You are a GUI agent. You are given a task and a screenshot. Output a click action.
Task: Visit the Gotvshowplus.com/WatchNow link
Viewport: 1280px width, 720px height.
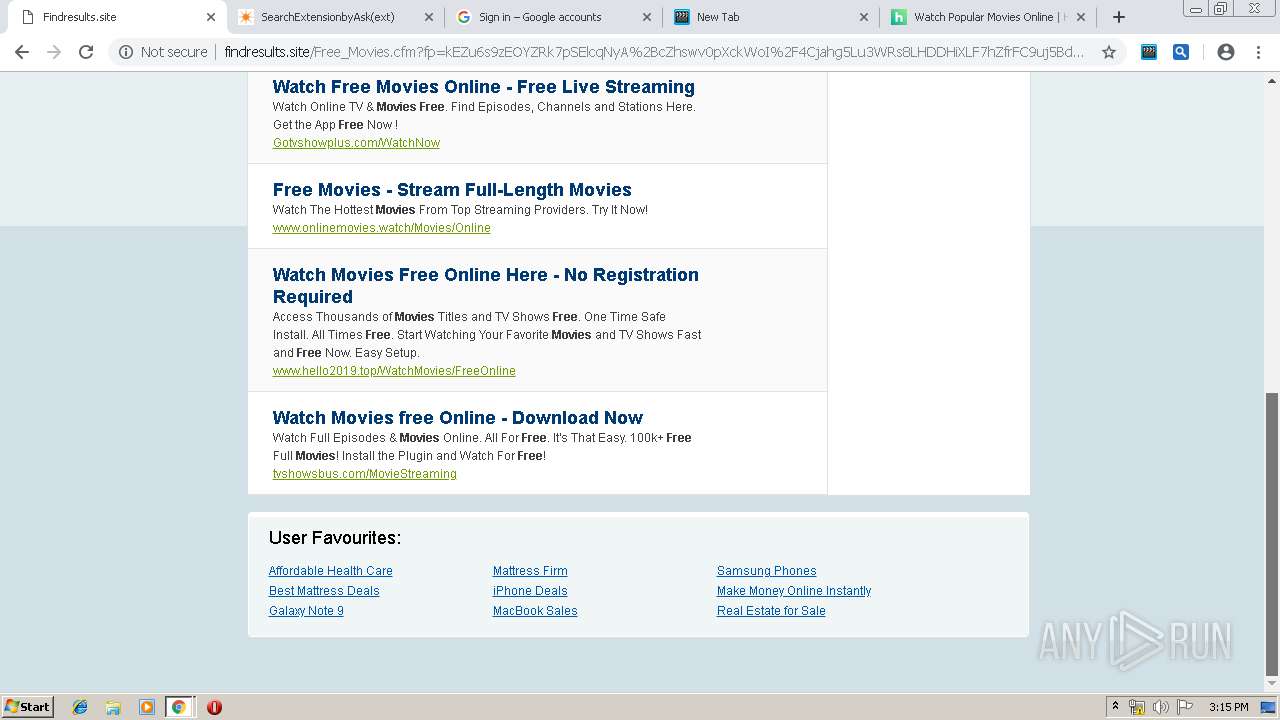point(356,143)
